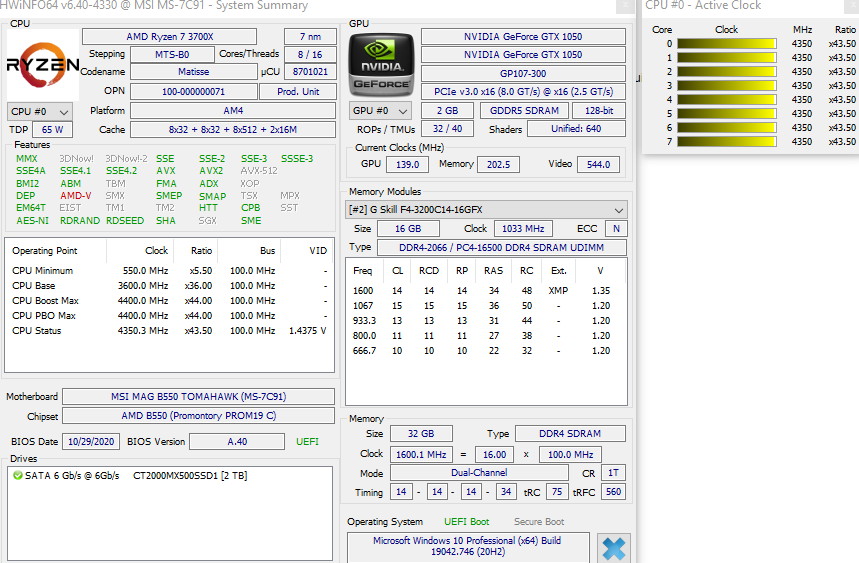859x563 pixels.
Task: Click the GP107-300 GPU chip field
Action: coord(523,73)
